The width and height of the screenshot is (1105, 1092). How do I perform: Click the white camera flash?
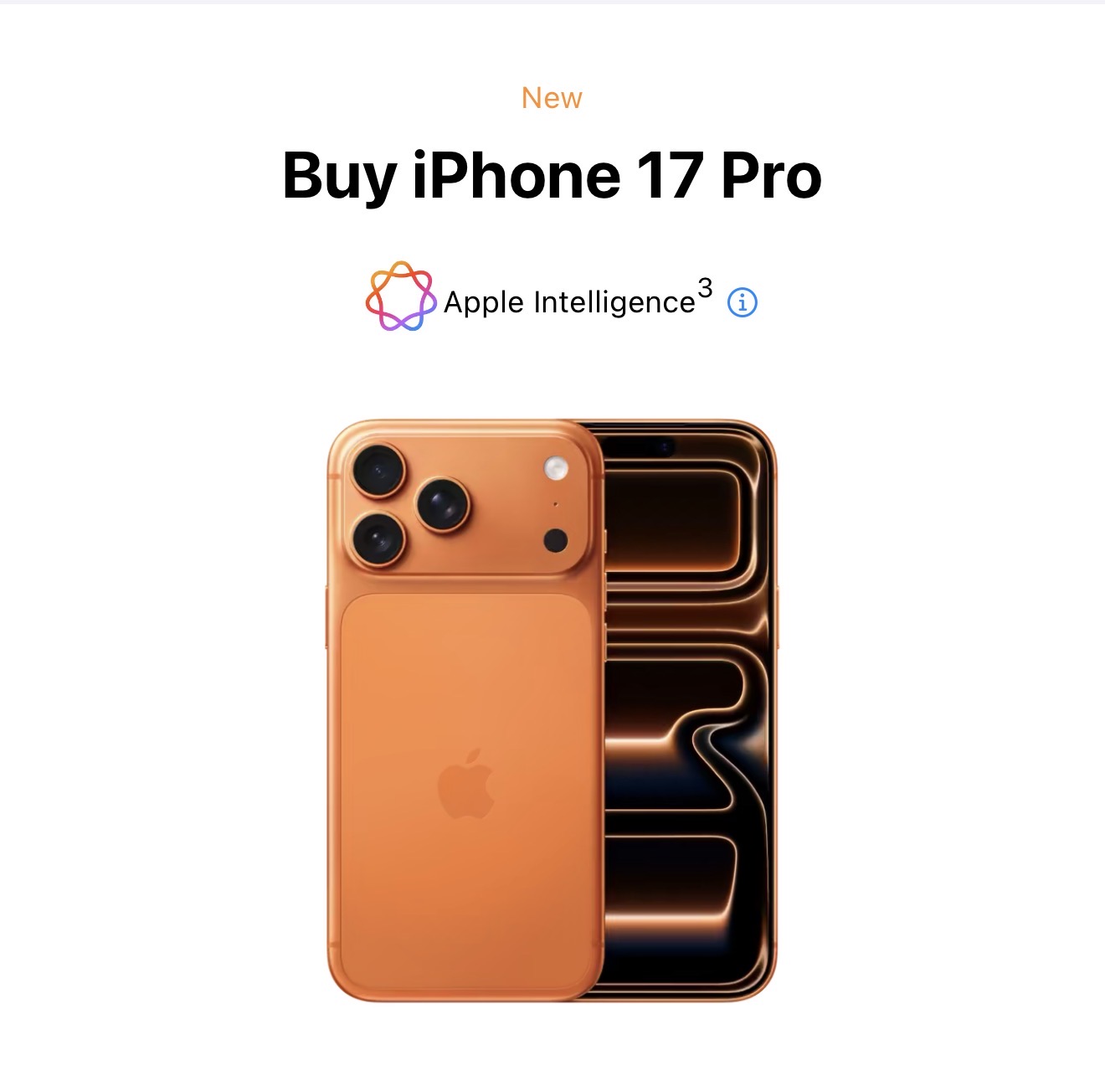[557, 467]
